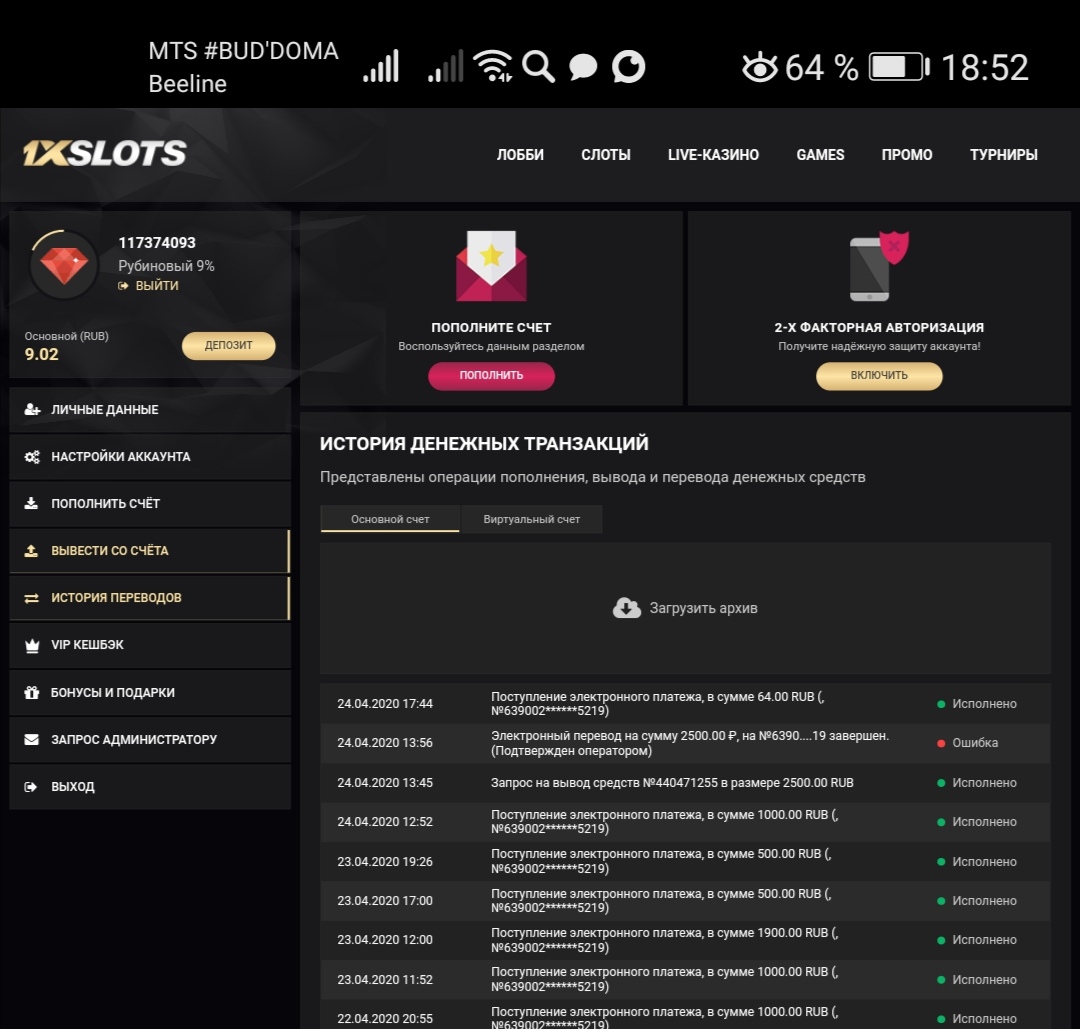Select ВЫВЕСТИ СО СЧЁТА in sidebar
The width and height of the screenshot is (1080, 1029).
coord(150,550)
